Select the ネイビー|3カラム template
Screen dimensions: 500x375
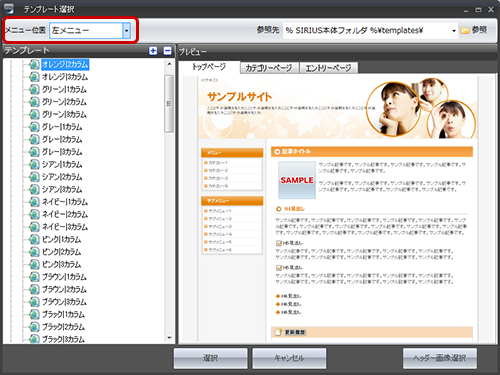coord(65,227)
